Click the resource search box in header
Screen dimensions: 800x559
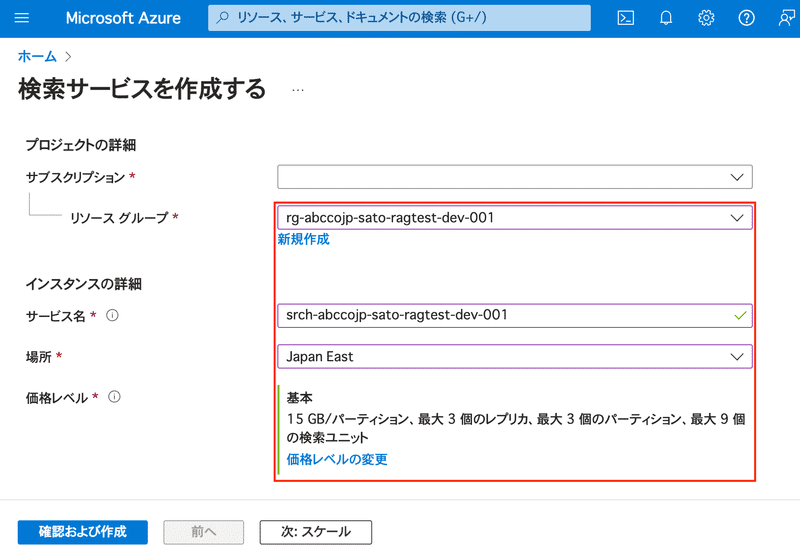point(399,18)
